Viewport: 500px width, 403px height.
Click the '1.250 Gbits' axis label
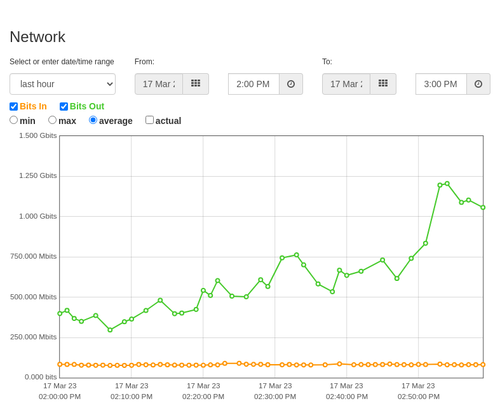38,176
